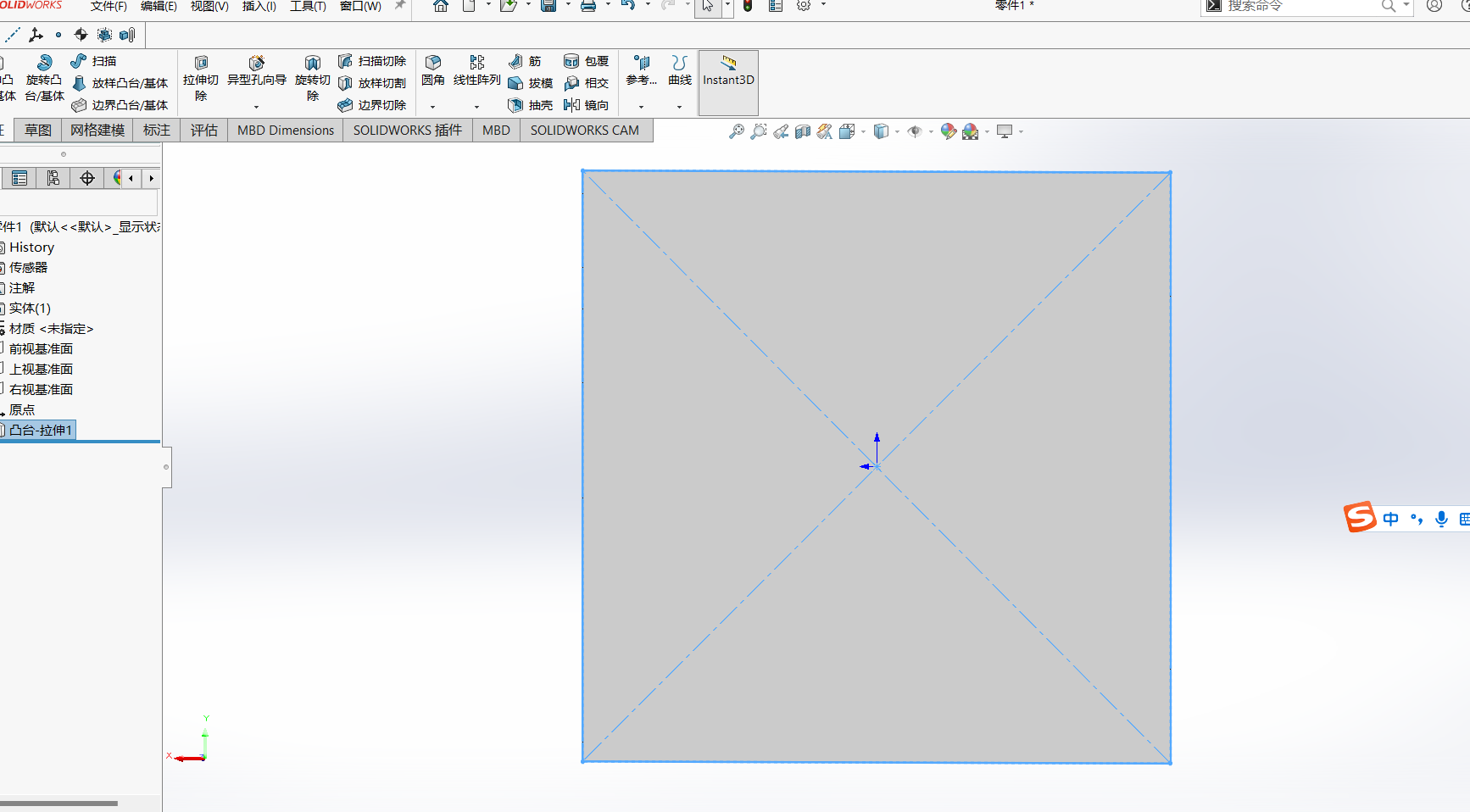
Task: Expand the 曲线 curves dropdown arrow
Action: (x=679, y=107)
